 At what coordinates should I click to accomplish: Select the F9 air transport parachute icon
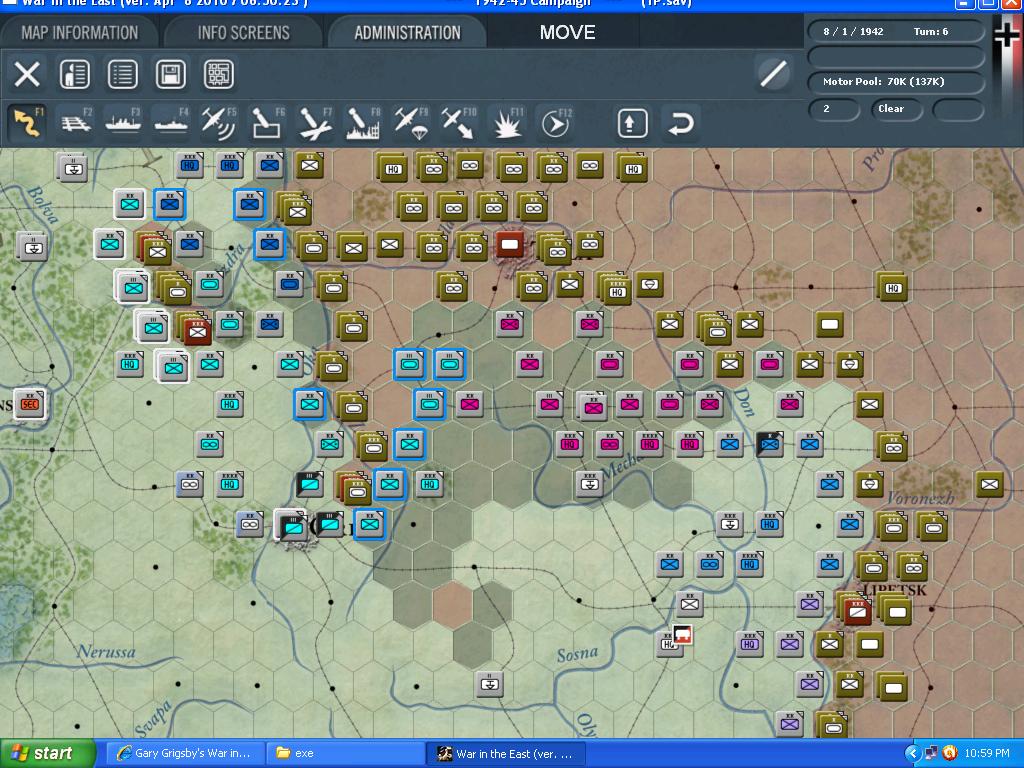pyautogui.click(x=411, y=123)
